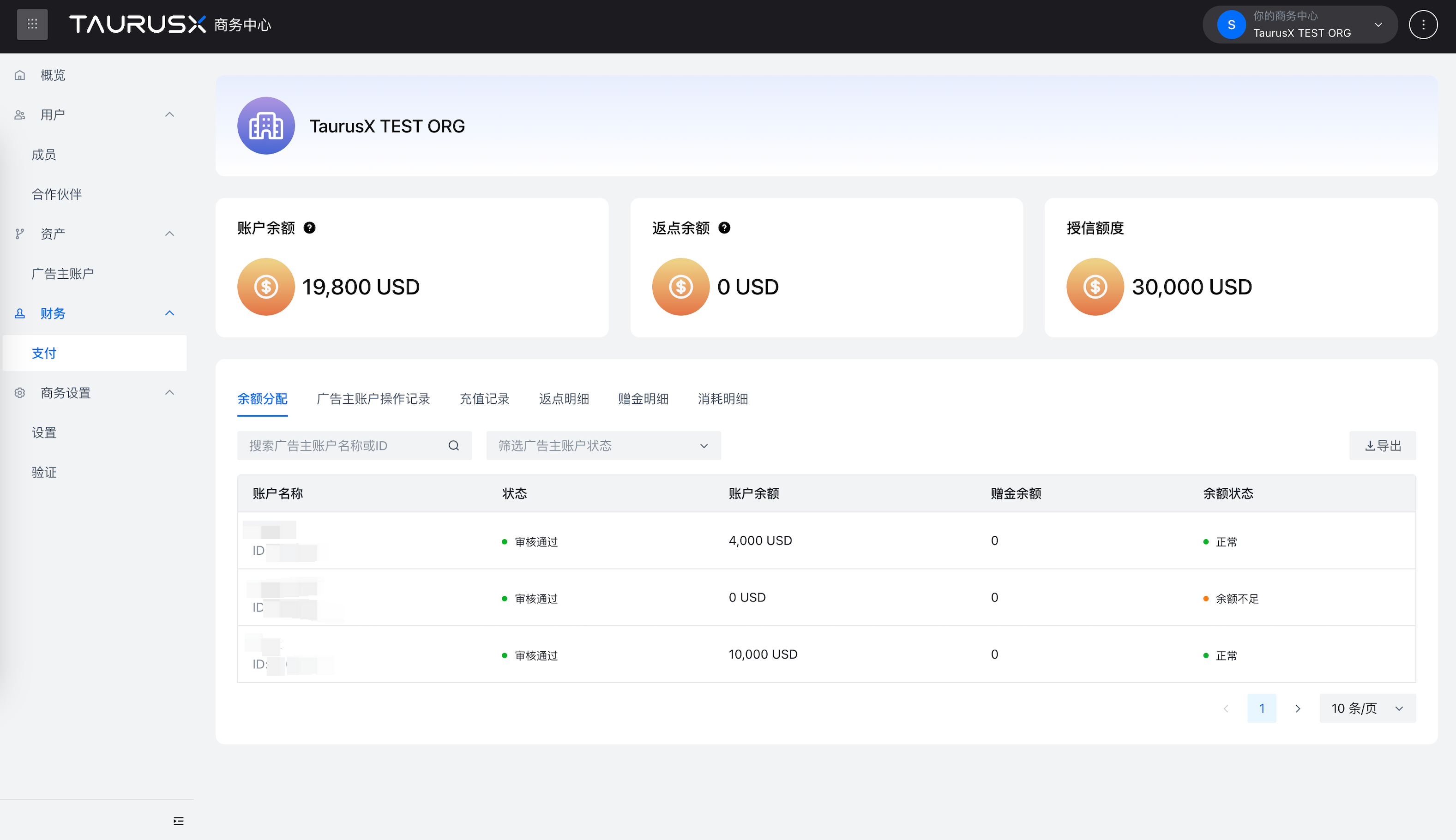Collapse the 商务设置 menu chevron

click(x=169, y=393)
